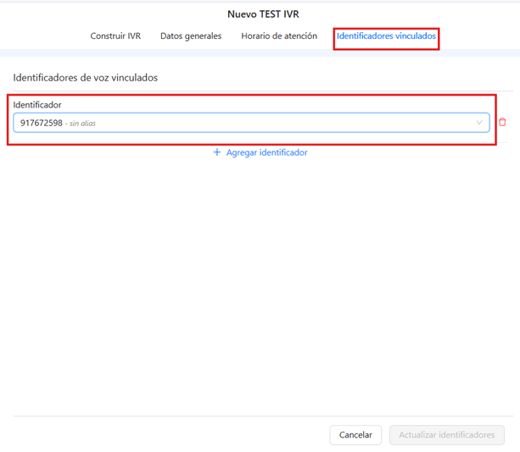Delete the 917672598 identifier with trash icon
Screen dimensions: 520x452
click(502, 122)
